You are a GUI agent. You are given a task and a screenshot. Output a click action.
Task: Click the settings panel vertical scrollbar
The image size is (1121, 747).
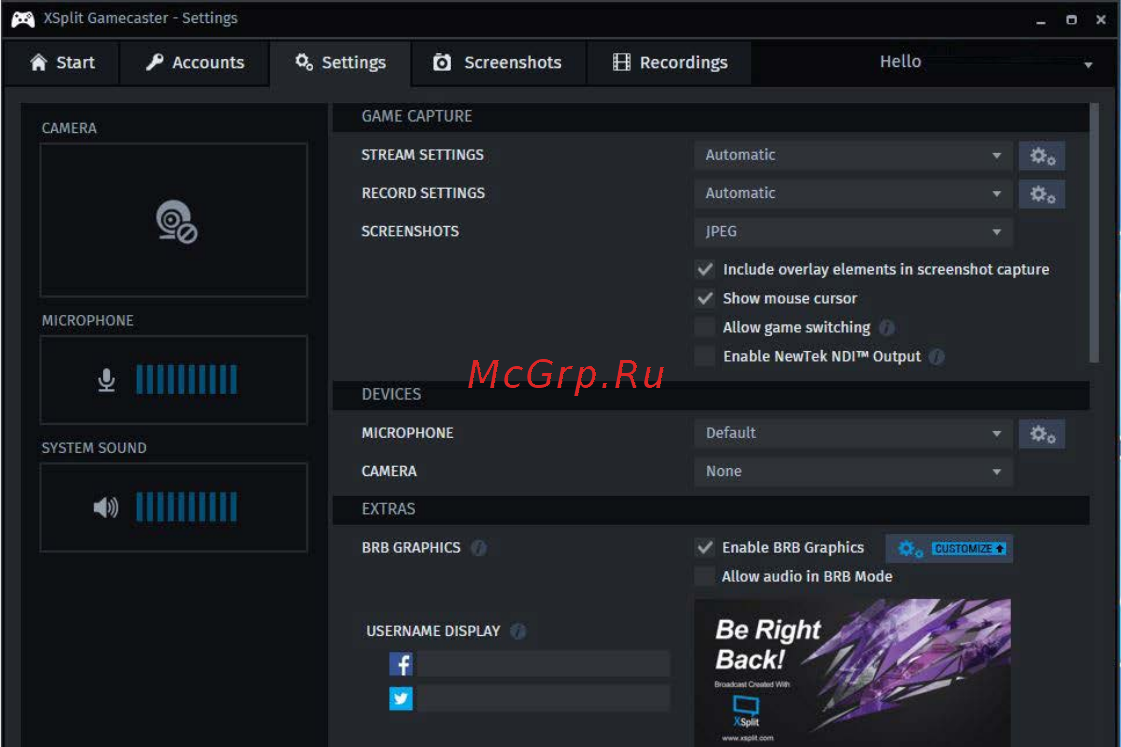coord(1094,233)
